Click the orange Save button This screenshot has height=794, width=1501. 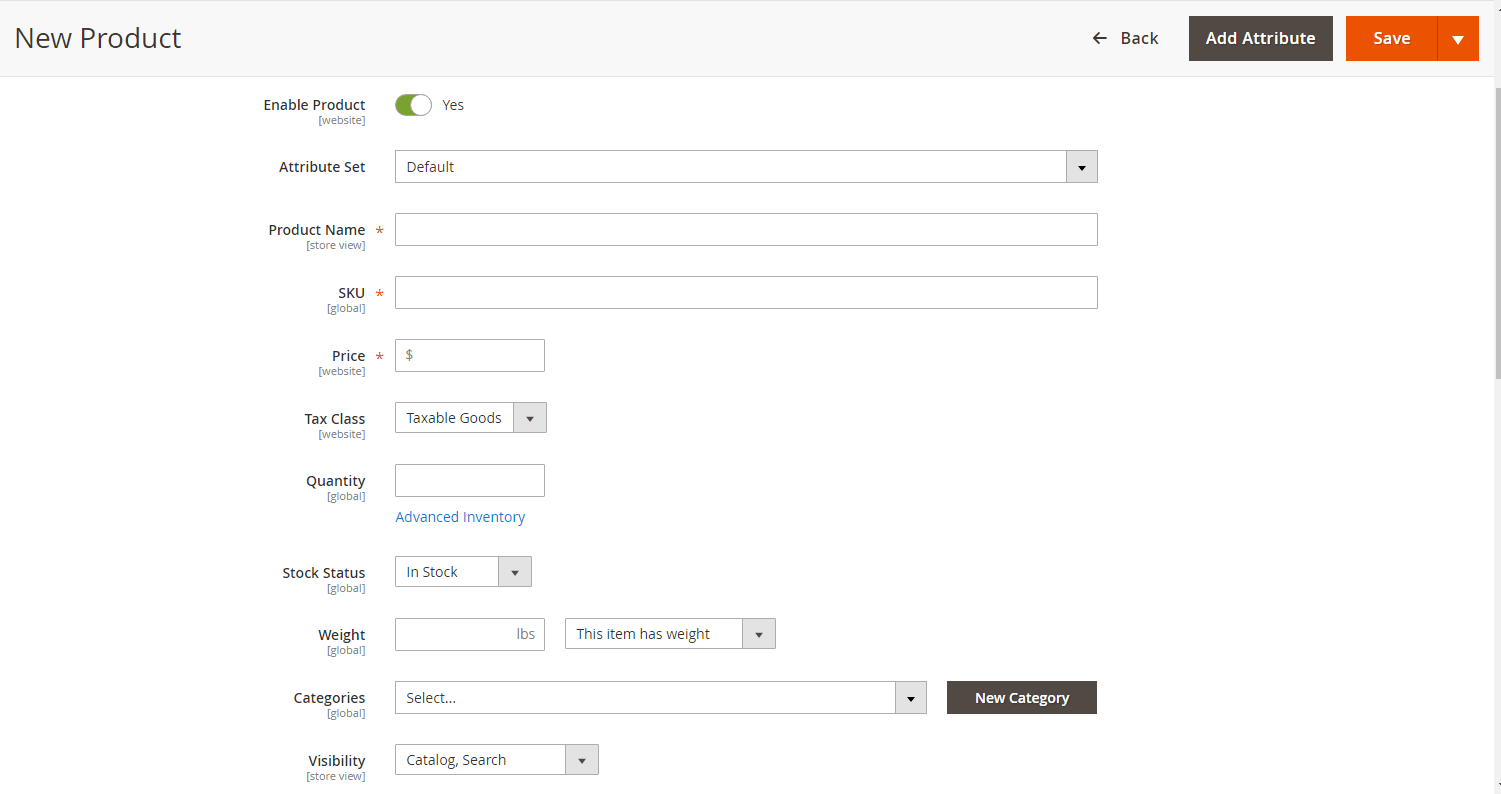(1391, 38)
